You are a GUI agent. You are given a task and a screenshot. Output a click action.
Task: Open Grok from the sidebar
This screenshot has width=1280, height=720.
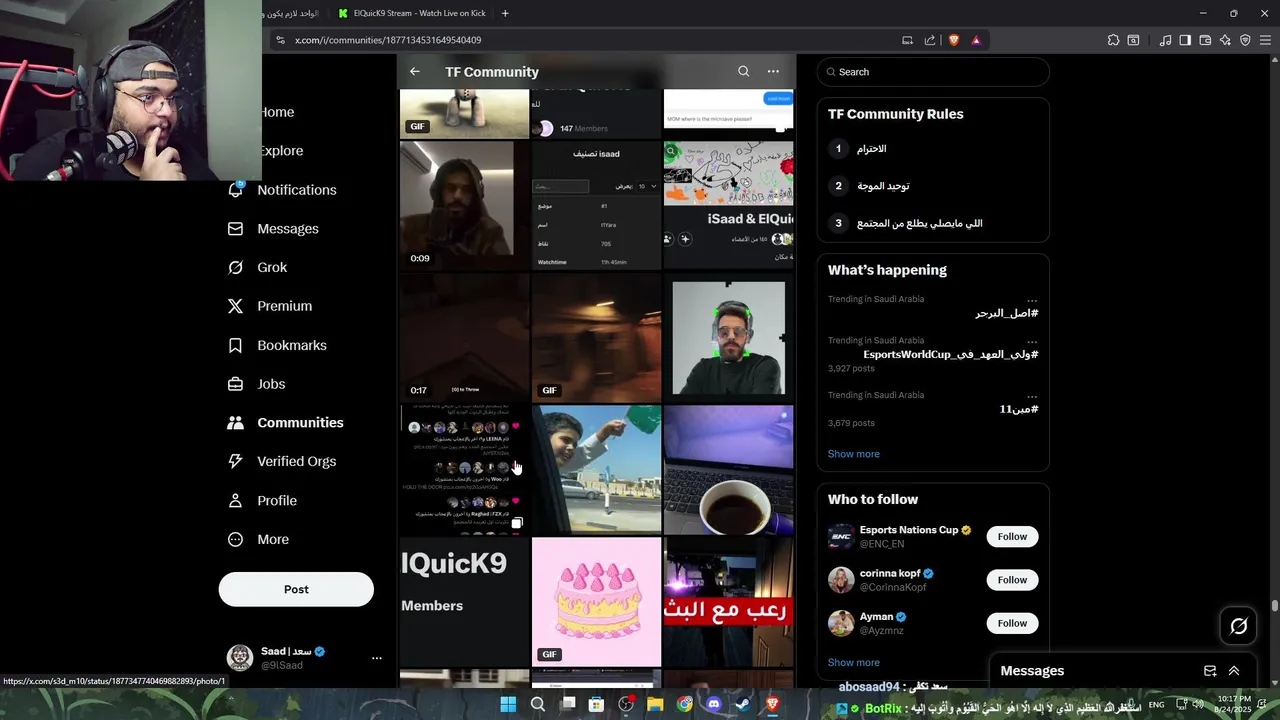(x=258, y=268)
